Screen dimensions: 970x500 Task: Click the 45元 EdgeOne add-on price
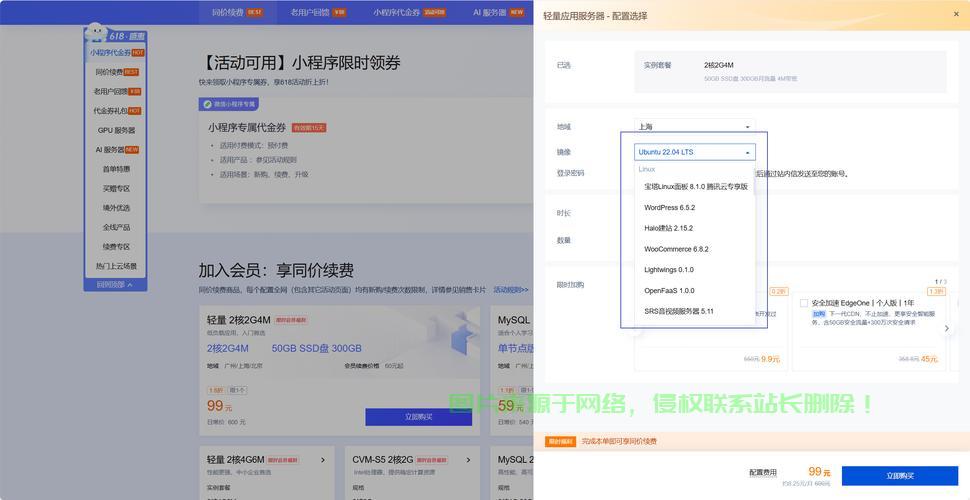click(929, 359)
